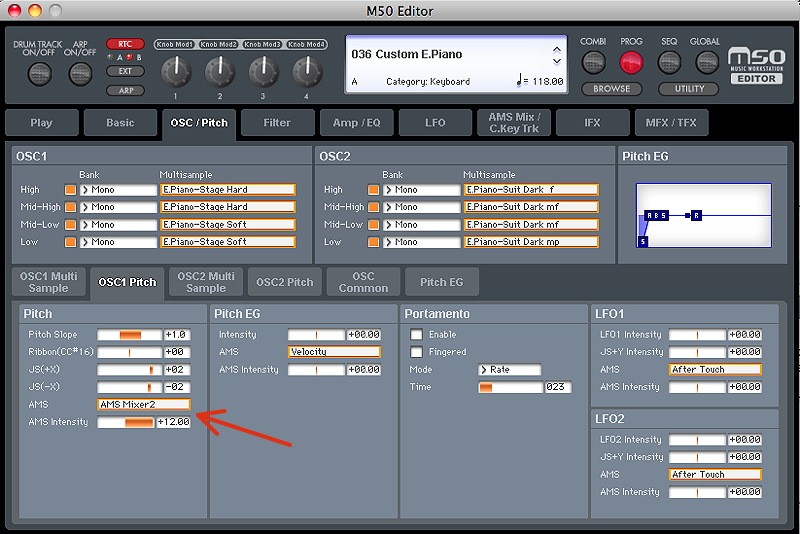
Task: Click the Portamento Time slider
Action: click(x=510, y=387)
